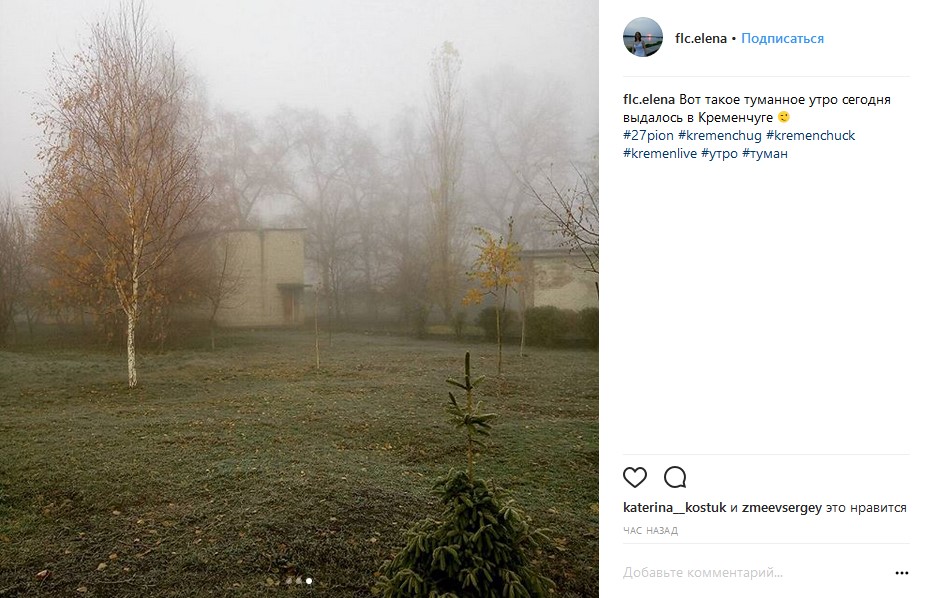Open the #kremenlive hashtag

click(x=659, y=154)
